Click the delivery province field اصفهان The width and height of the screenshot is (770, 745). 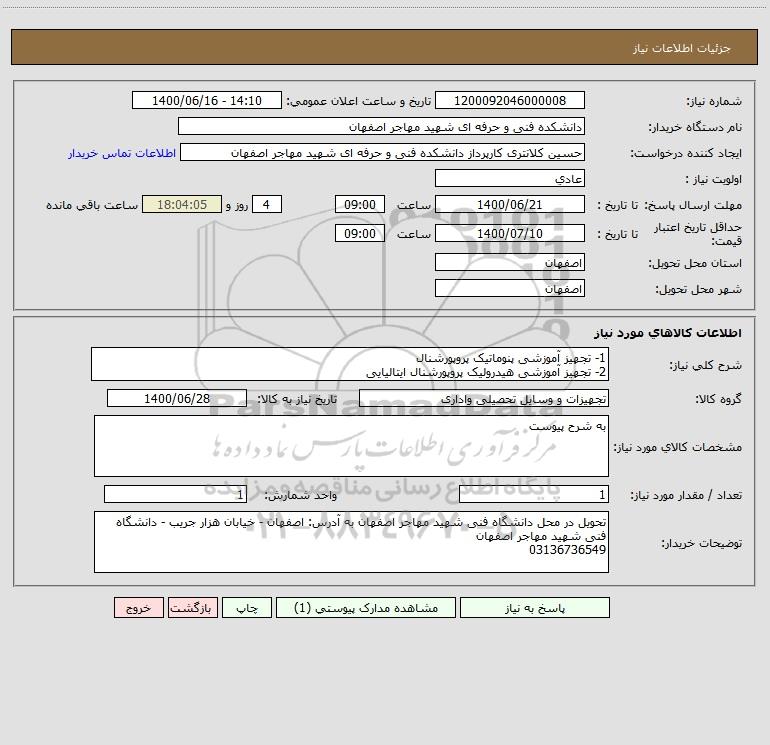point(510,262)
